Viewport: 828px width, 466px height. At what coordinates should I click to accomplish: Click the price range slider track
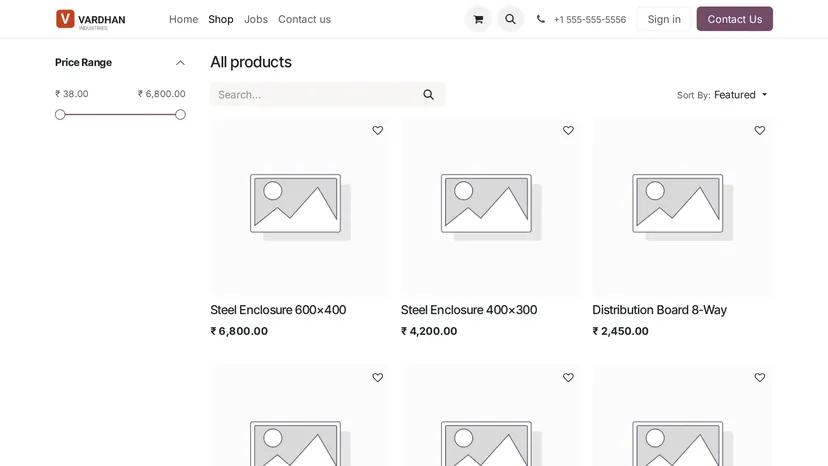(120, 115)
